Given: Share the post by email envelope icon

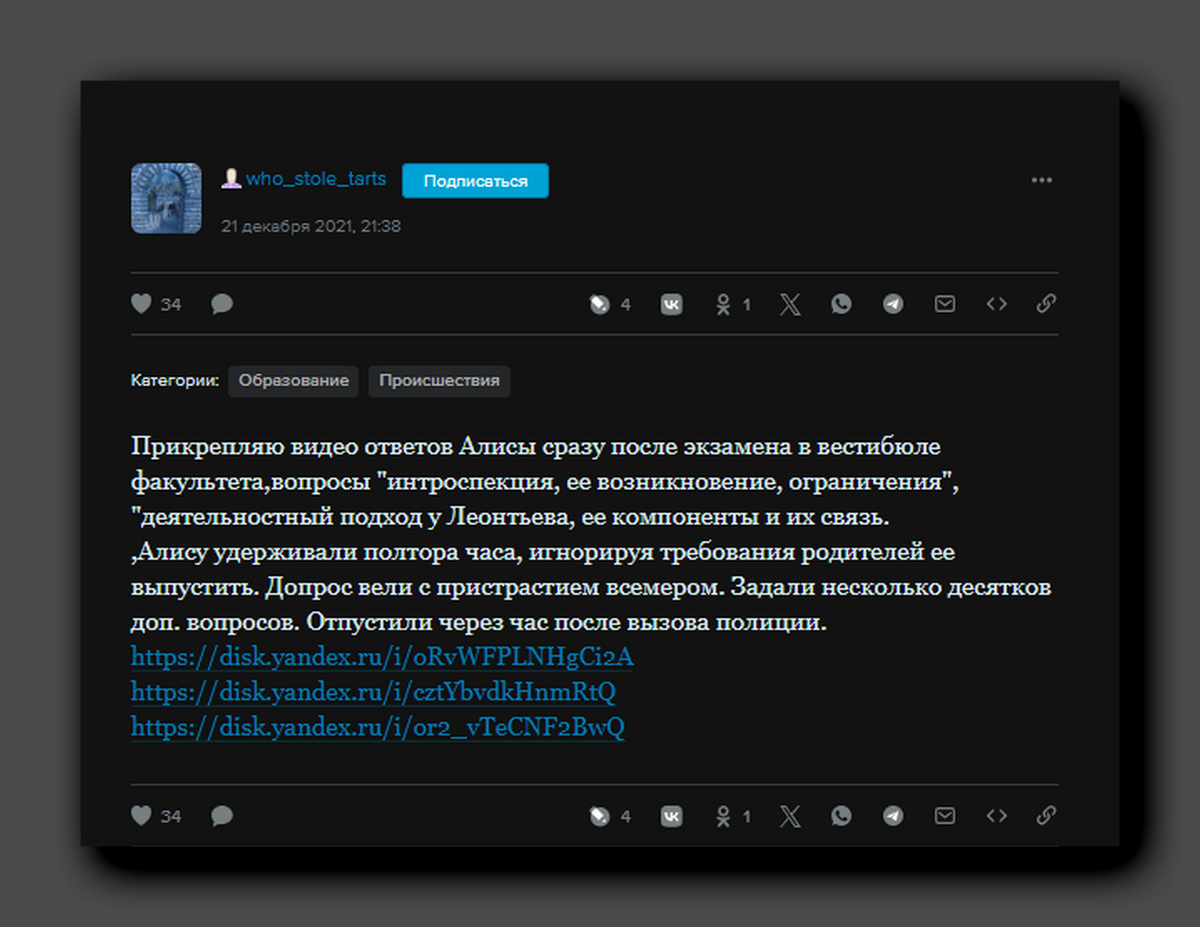Looking at the screenshot, I should pos(944,303).
